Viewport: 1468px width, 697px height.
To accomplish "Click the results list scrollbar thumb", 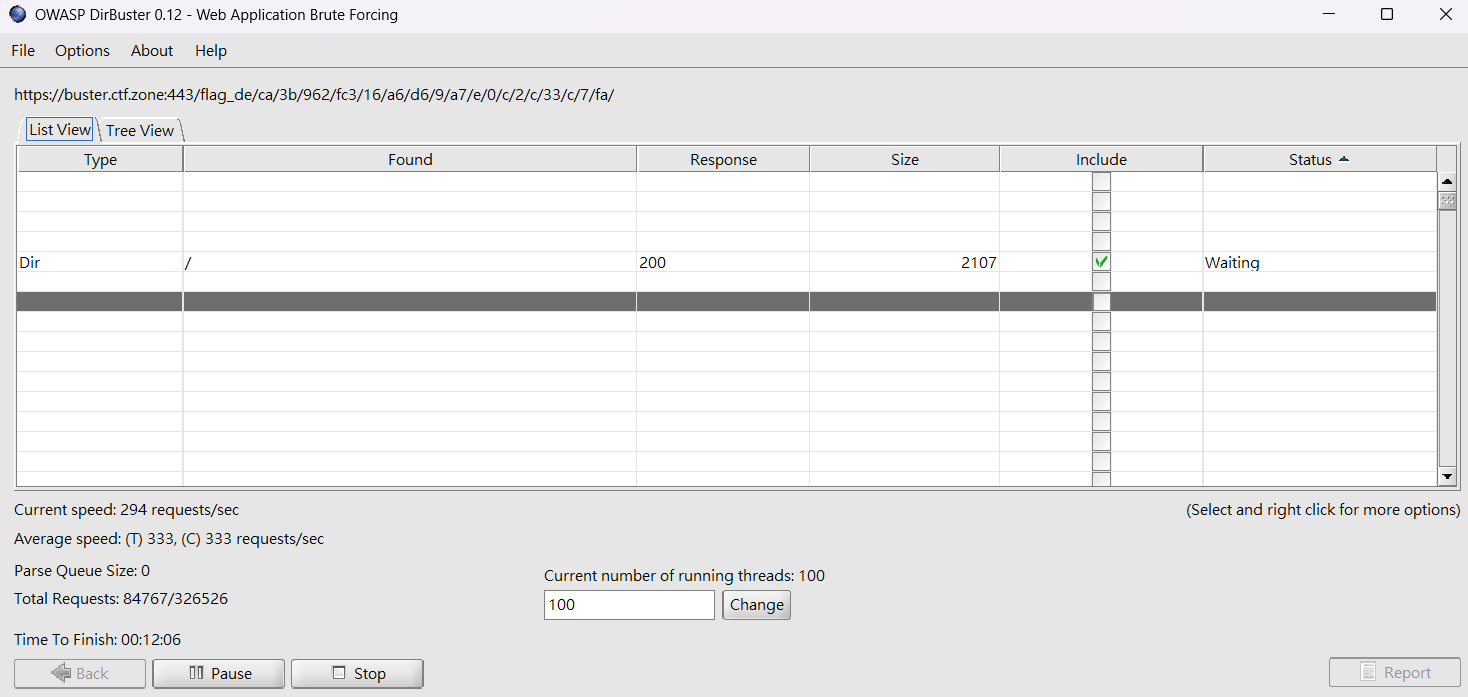I will point(1446,201).
